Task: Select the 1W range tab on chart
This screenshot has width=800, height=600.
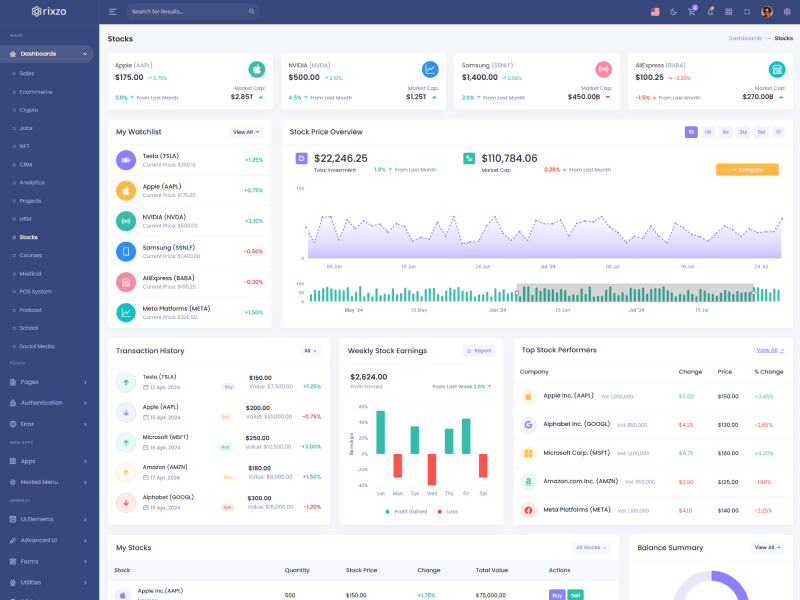Action: click(708, 132)
